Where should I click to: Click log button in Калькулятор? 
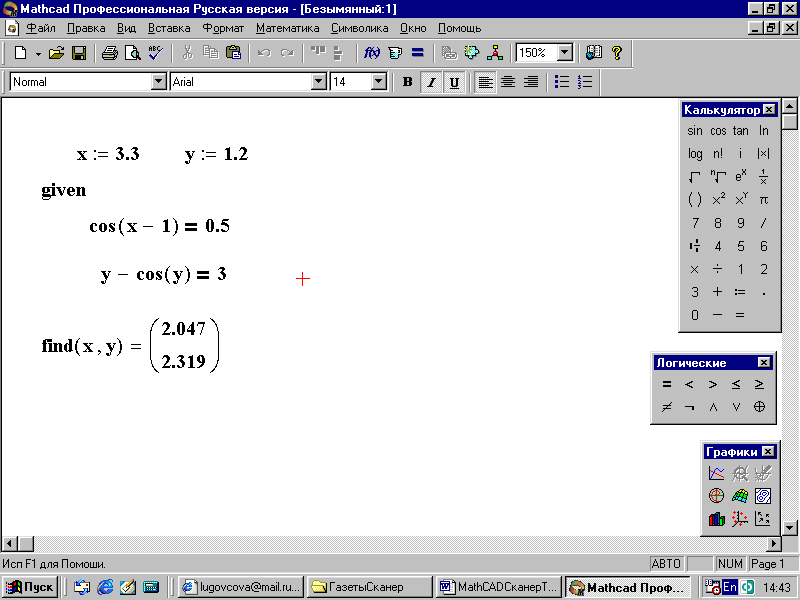coord(694,153)
